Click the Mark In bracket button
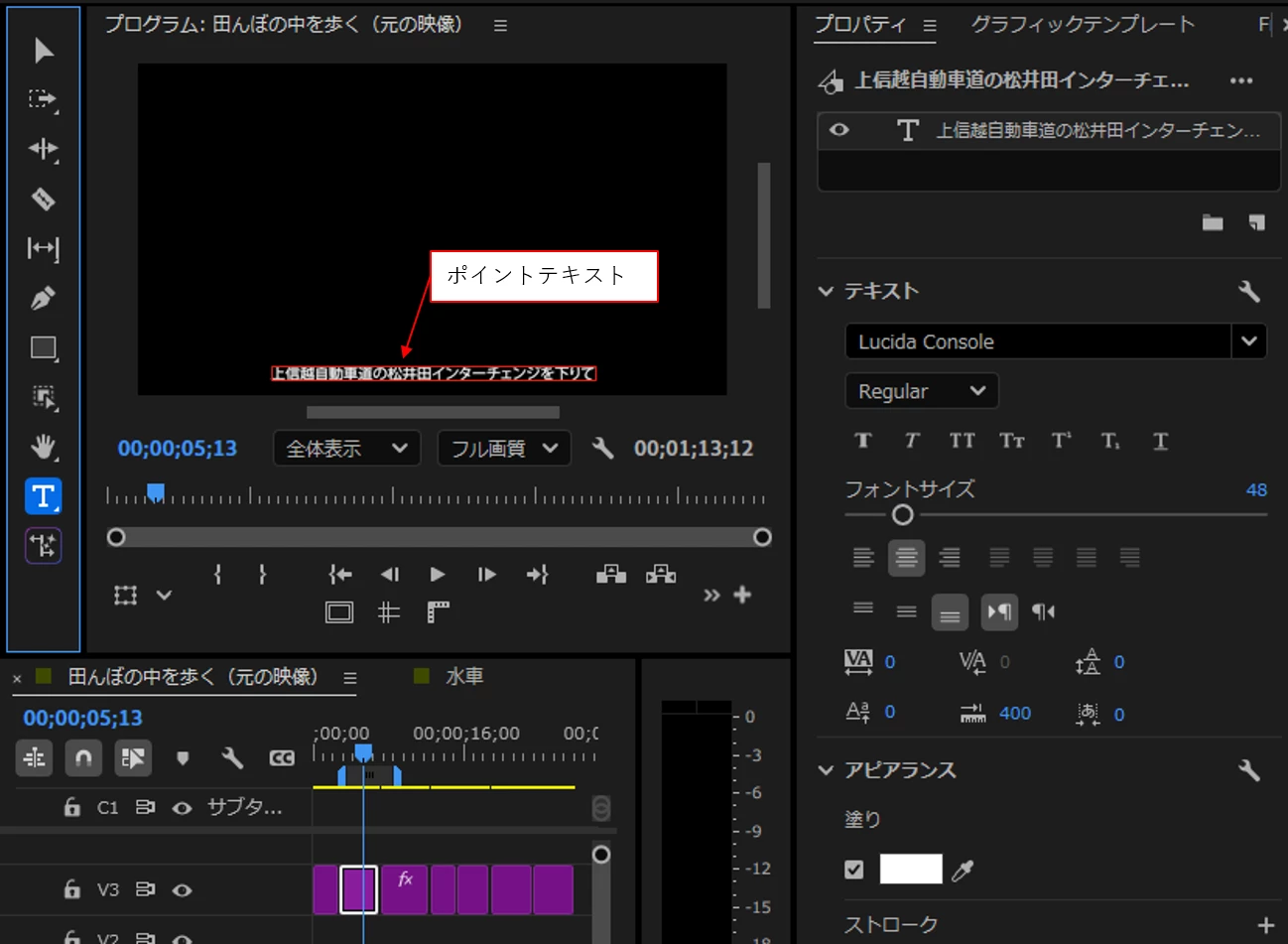The height and width of the screenshot is (944, 1288). click(218, 574)
